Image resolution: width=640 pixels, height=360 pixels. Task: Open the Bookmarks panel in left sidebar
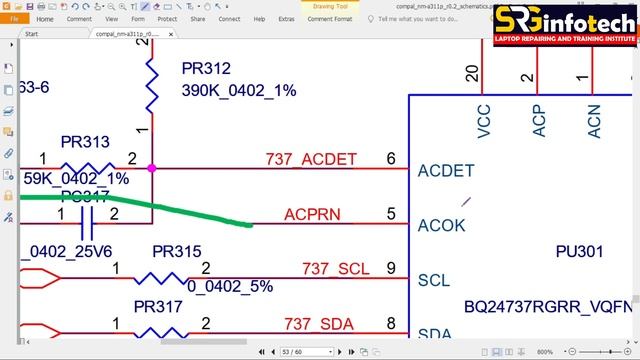pyautogui.click(x=8, y=68)
